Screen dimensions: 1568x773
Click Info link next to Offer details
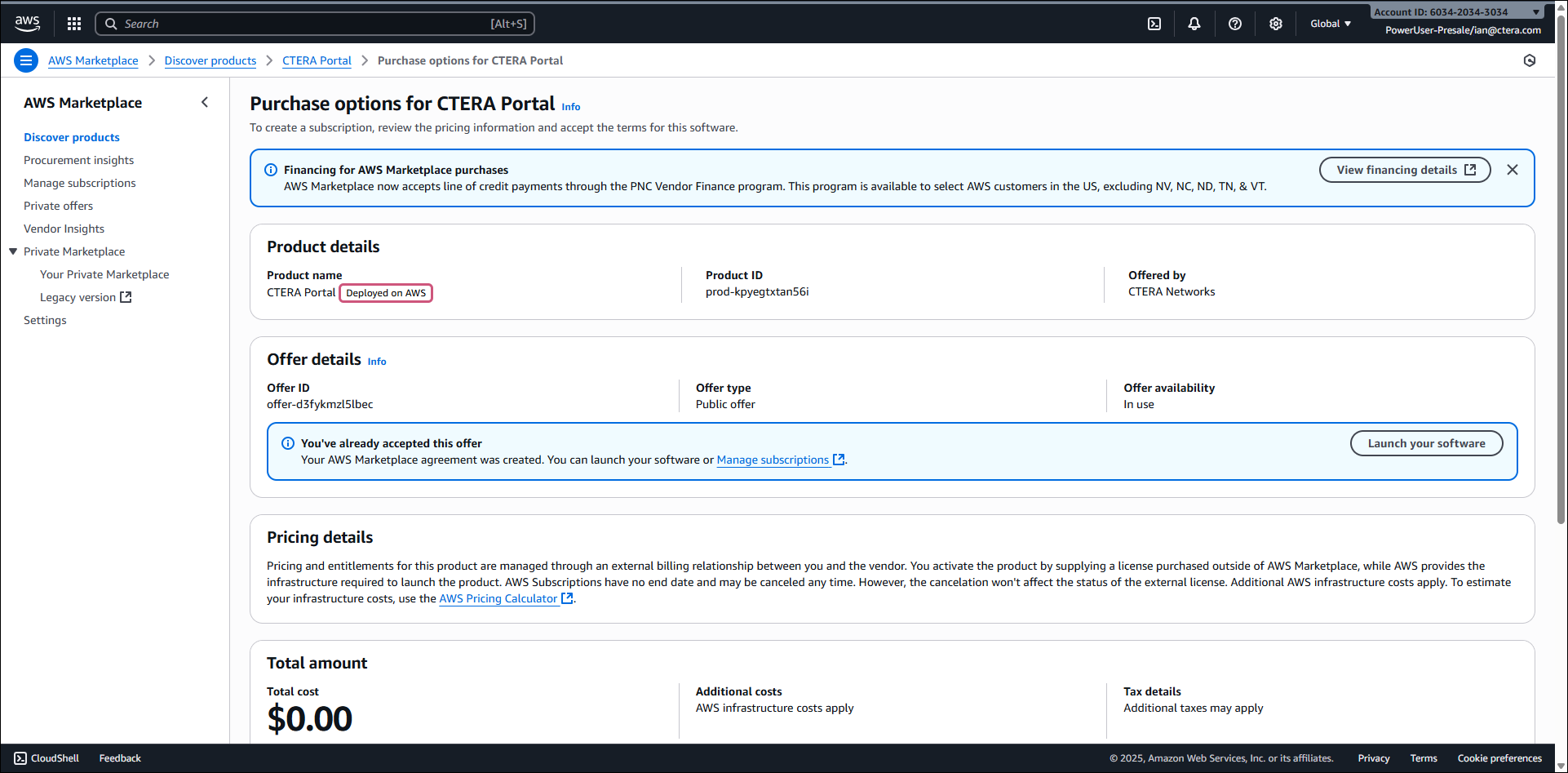[x=377, y=362]
